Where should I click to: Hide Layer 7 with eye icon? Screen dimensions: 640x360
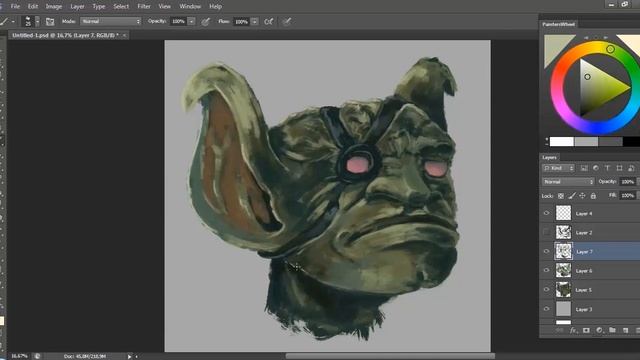(547, 251)
